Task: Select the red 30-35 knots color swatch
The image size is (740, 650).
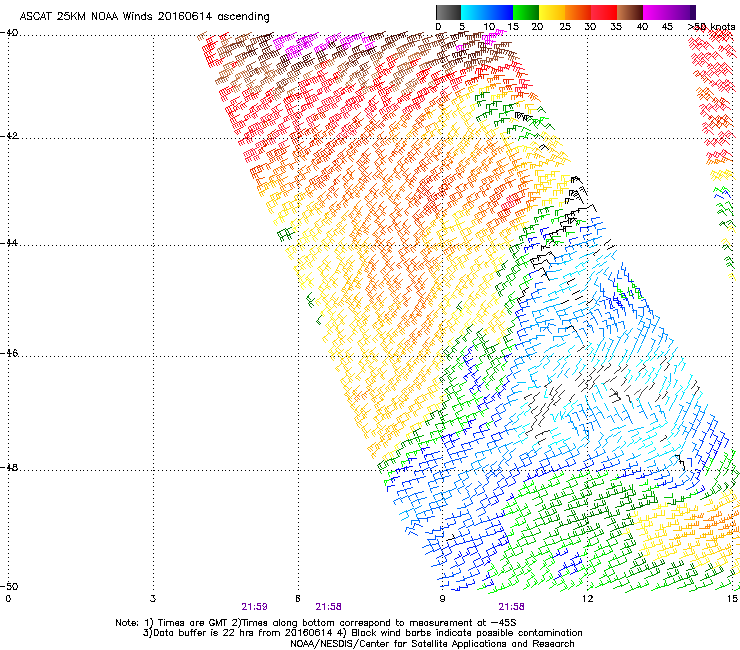Action: (x=604, y=12)
